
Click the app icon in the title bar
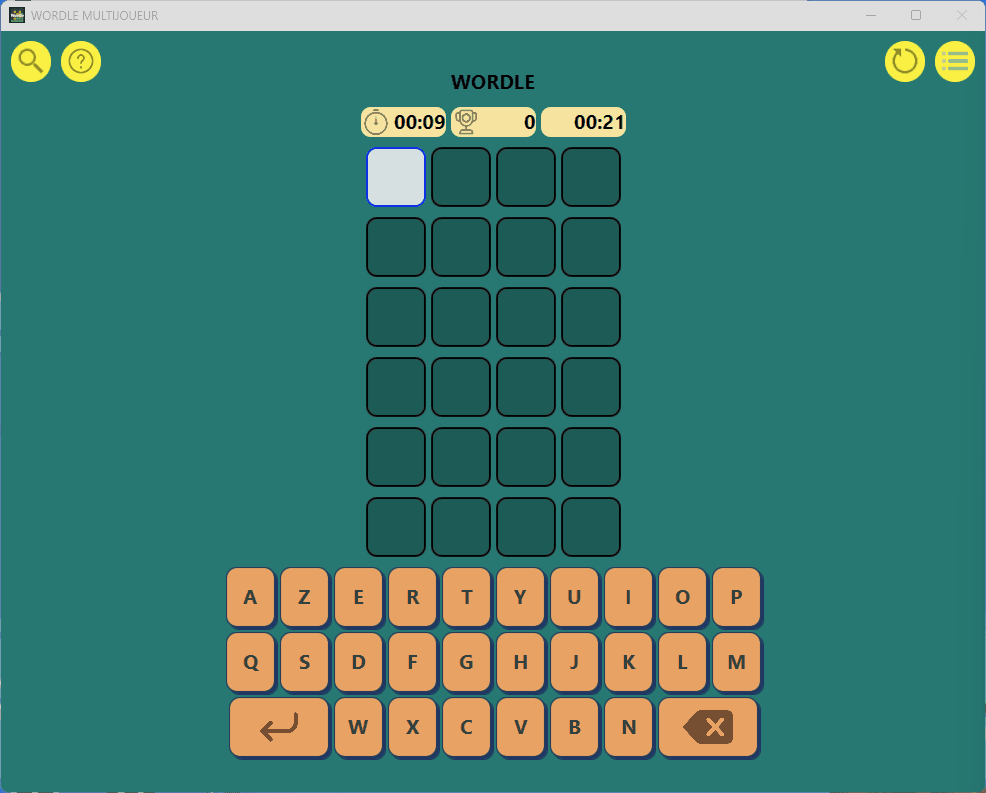(x=17, y=15)
